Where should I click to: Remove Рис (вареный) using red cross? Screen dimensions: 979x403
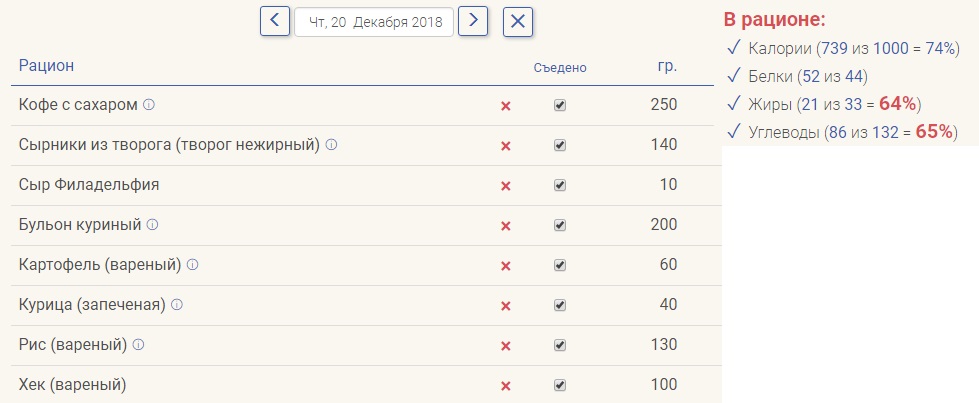(x=506, y=346)
